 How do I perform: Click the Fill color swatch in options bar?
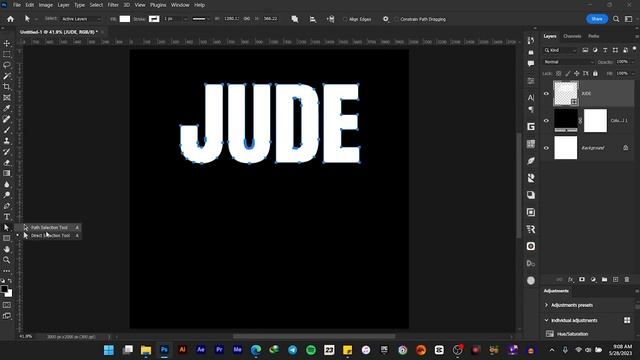click(125, 19)
